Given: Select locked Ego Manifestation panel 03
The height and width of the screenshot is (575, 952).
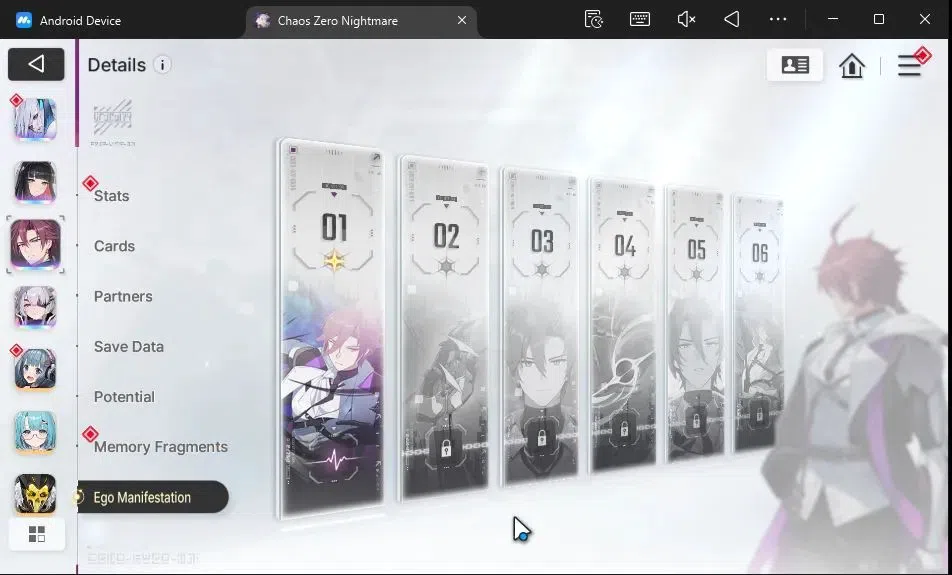Looking at the screenshot, I should tap(540, 327).
